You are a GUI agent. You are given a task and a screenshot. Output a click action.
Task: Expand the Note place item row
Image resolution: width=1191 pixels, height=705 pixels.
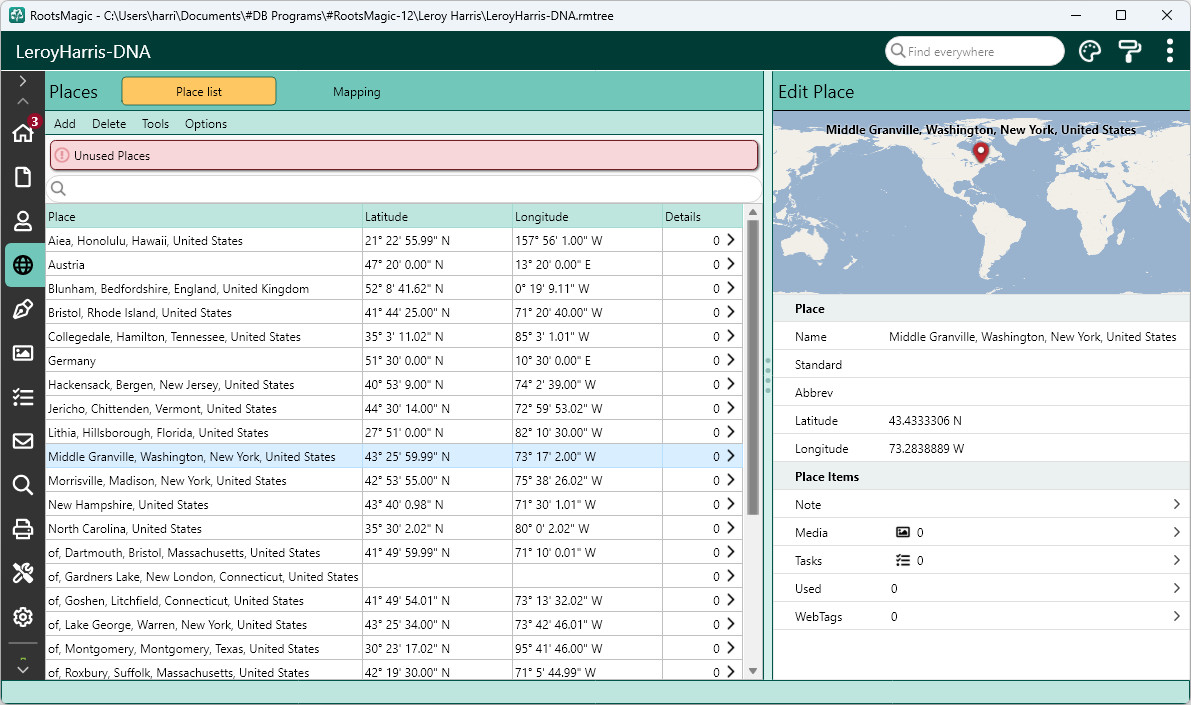click(981, 504)
